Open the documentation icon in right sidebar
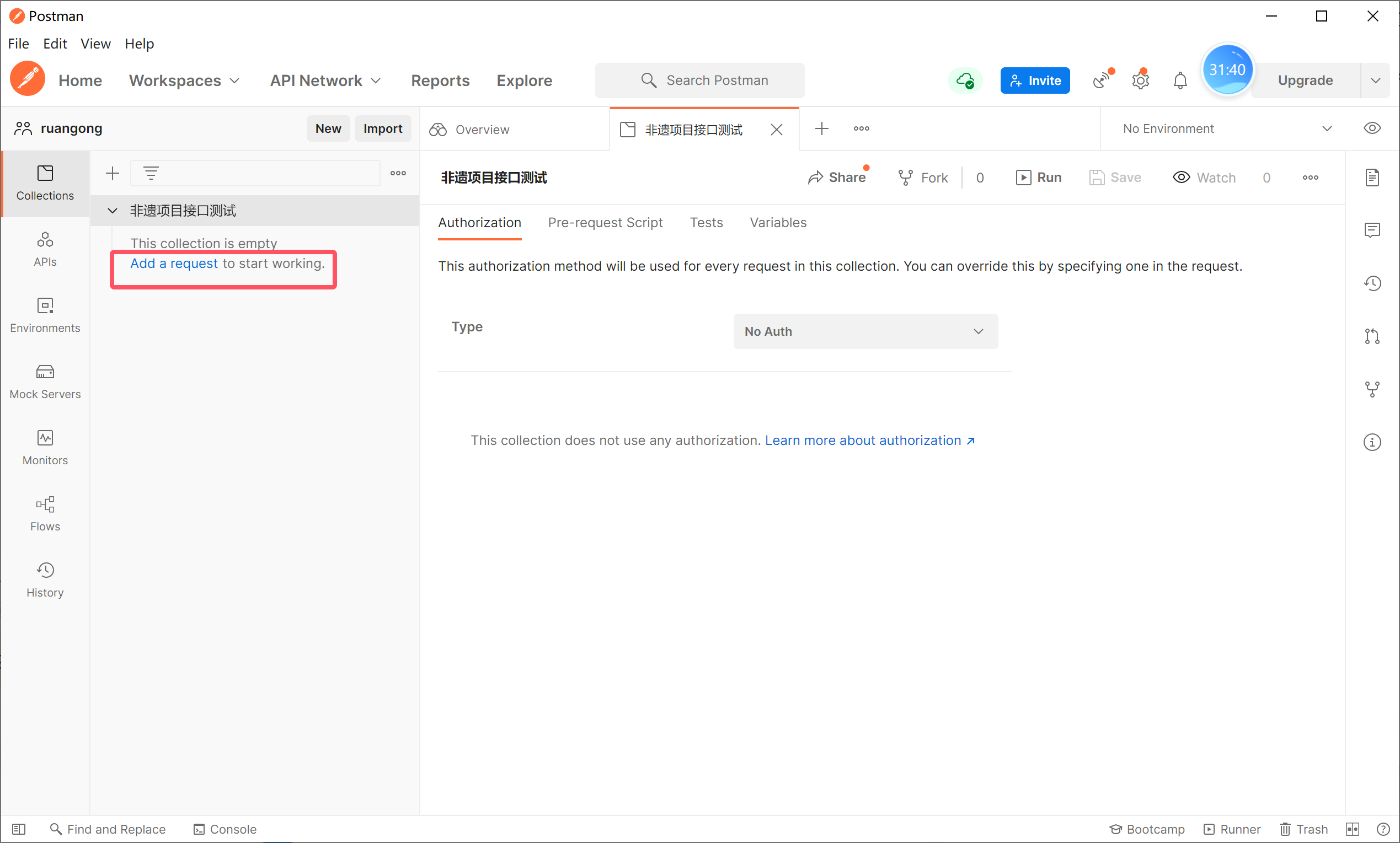Viewport: 1400px width, 843px height. coord(1371,177)
